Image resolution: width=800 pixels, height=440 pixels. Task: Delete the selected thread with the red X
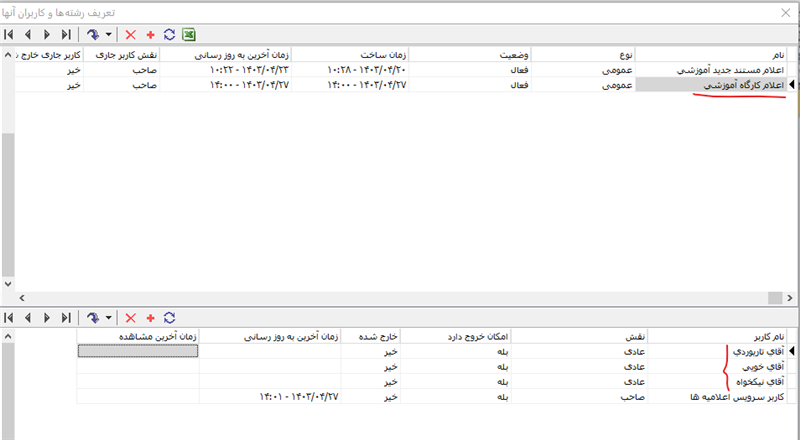[x=130, y=34]
